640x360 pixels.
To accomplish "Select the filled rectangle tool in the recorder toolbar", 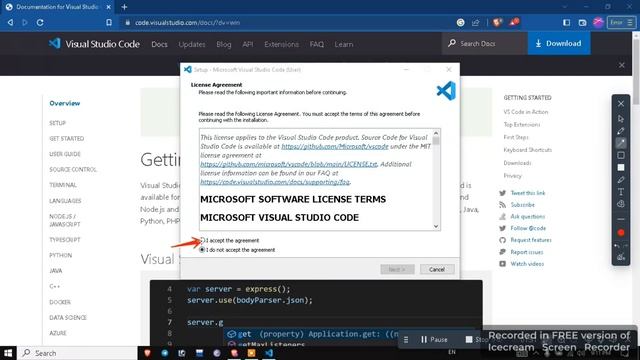I will click(621, 167).
